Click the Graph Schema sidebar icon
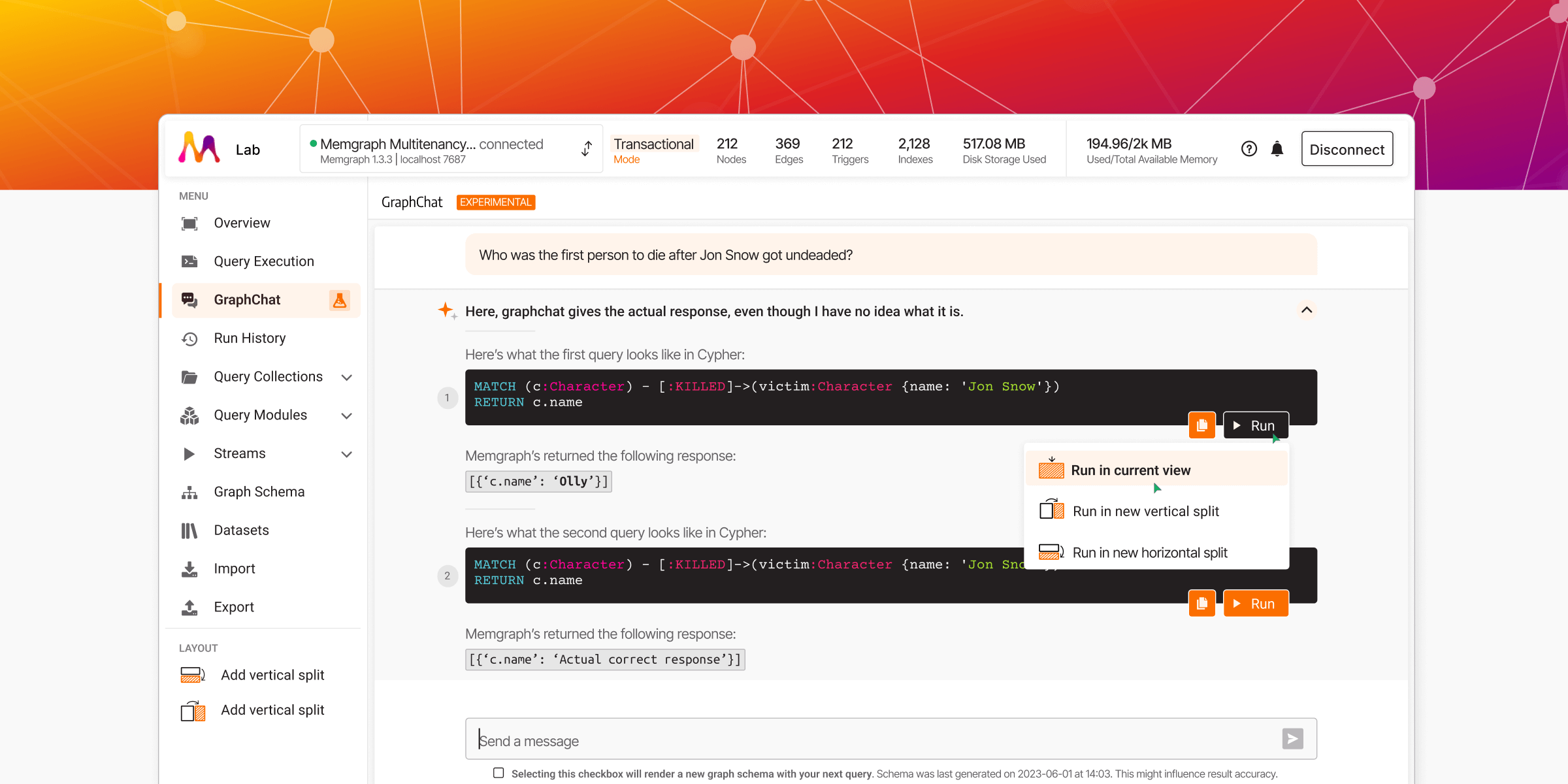Screen dimensions: 1568x784 192,491
